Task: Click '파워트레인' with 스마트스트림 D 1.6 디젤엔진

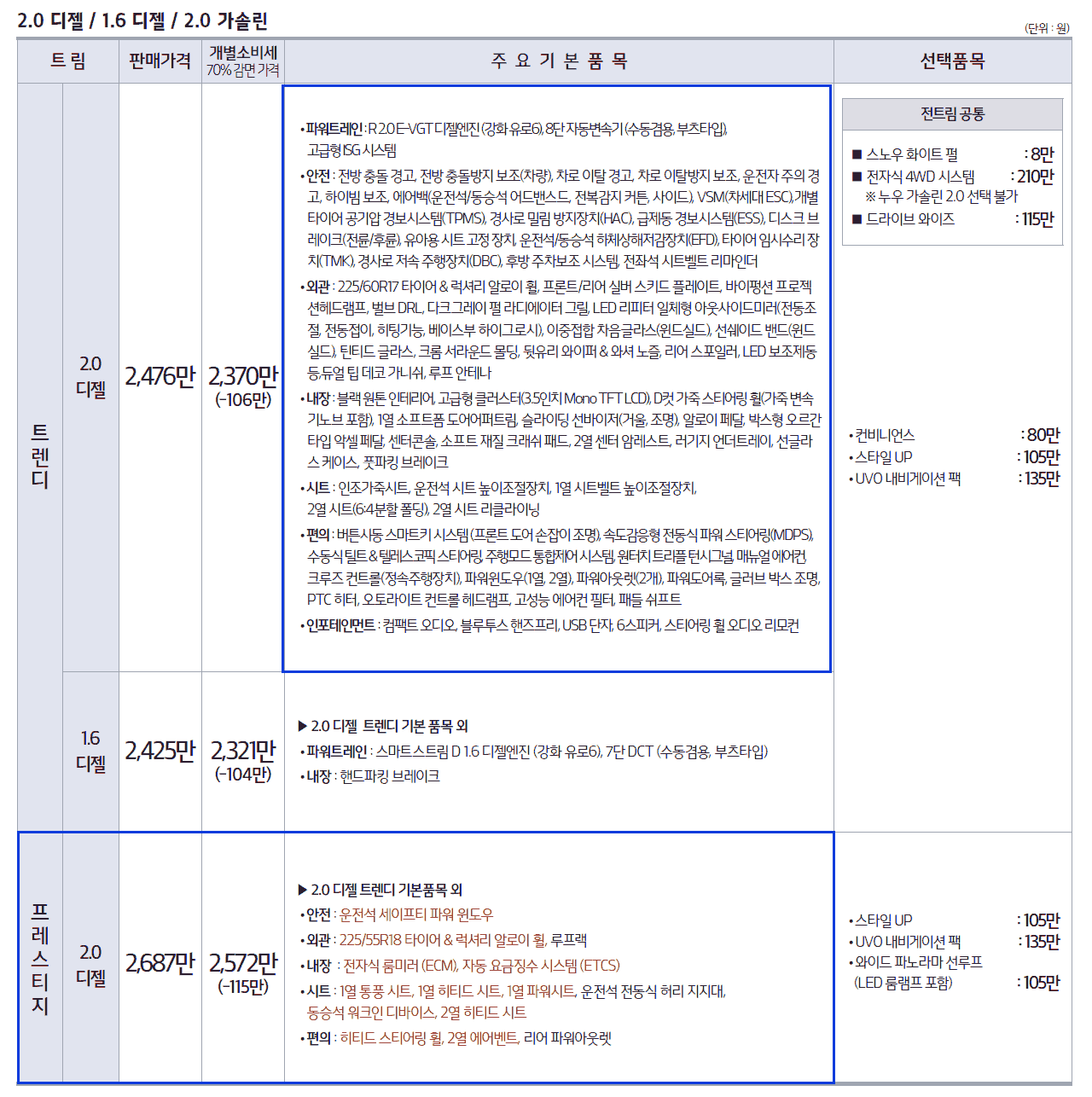Action: (335, 752)
